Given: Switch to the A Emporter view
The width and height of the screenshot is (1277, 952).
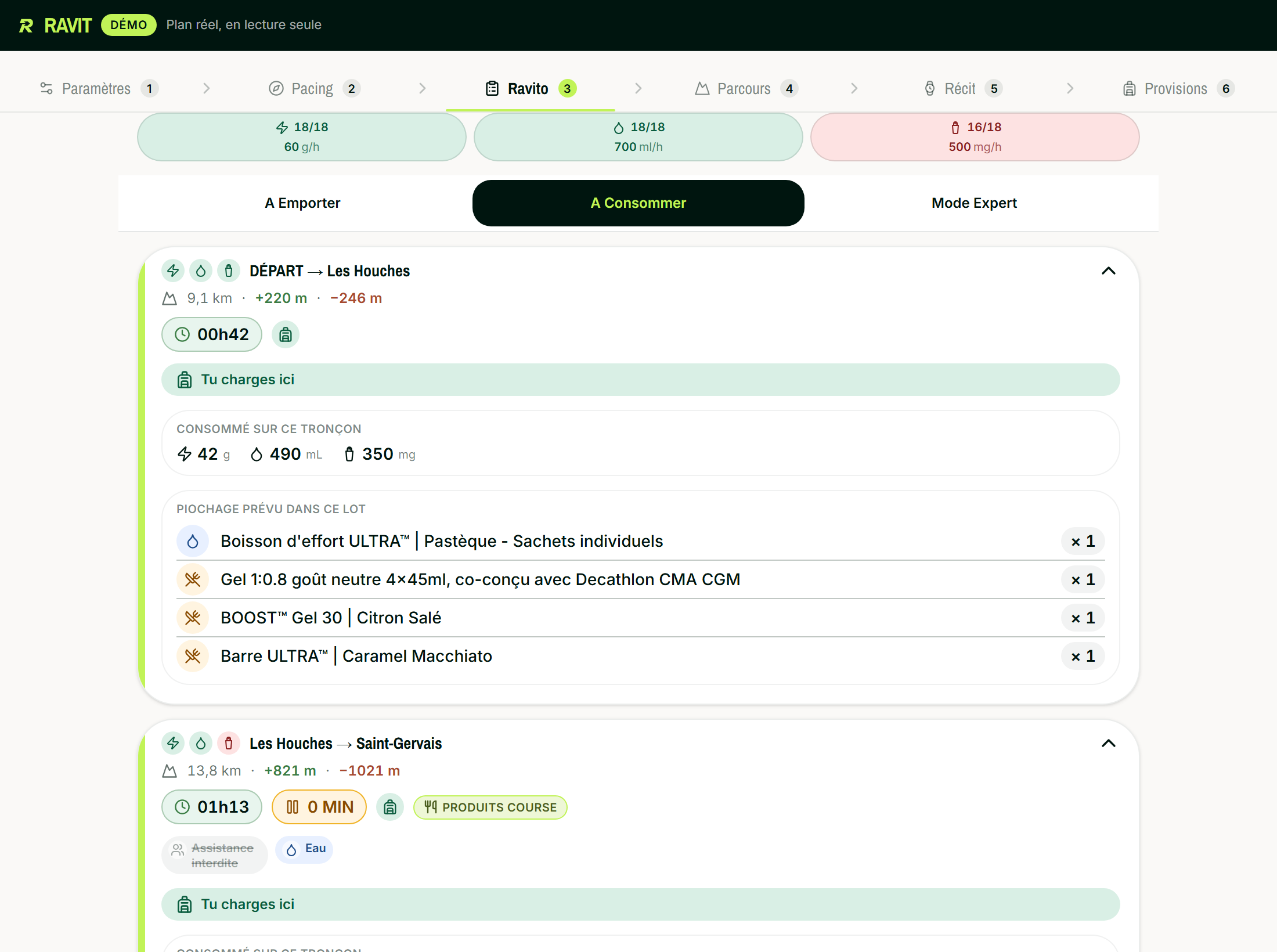Looking at the screenshot, I should point(302,203).
